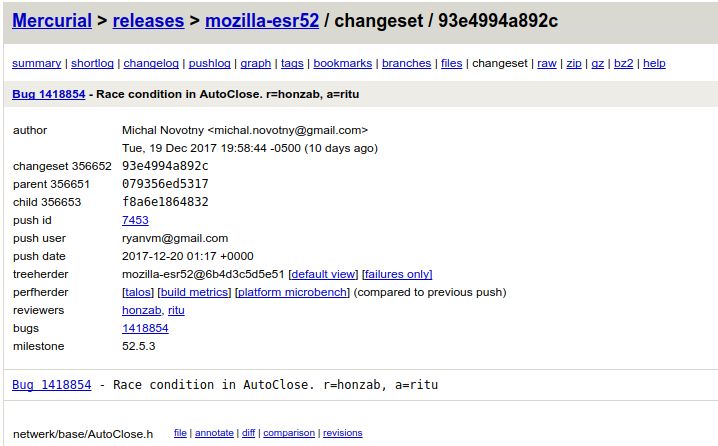Viewport: 718px width, 446px height.
Task: Open the shortlog menu item
Action: [92, 63]
